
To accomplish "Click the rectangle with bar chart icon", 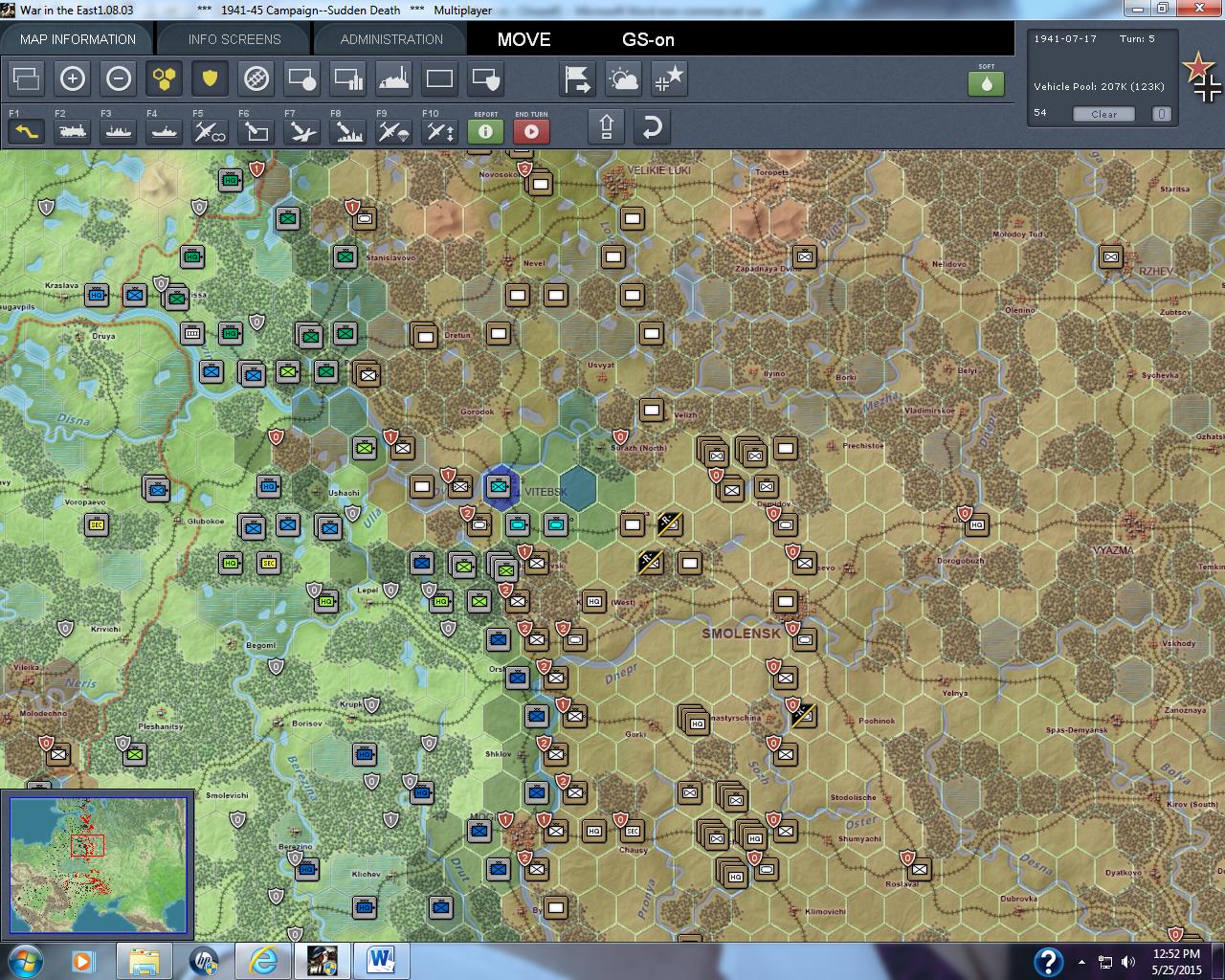I will click(348, 78).
